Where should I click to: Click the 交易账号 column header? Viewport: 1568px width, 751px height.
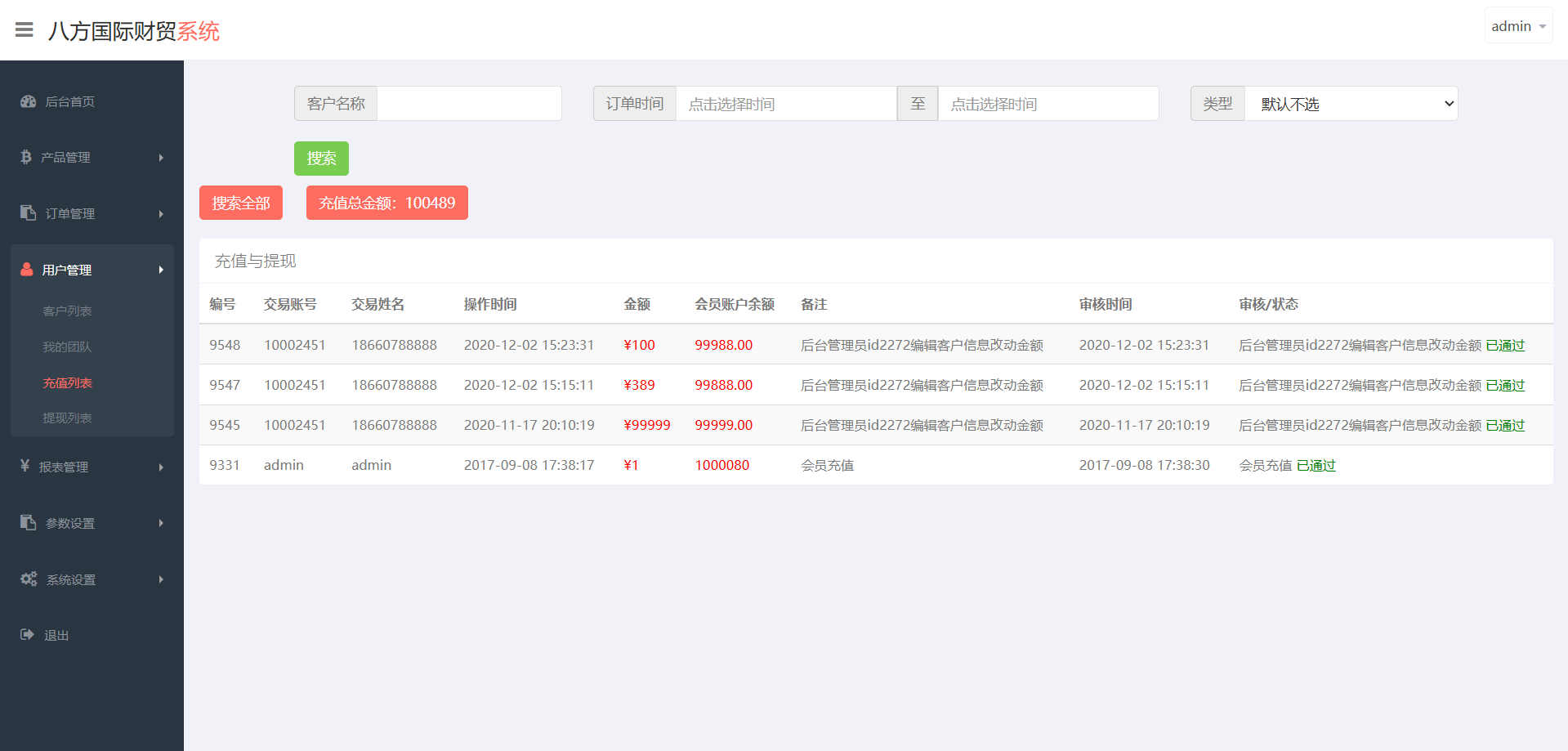pyautogui.click(x=290, y=304)
